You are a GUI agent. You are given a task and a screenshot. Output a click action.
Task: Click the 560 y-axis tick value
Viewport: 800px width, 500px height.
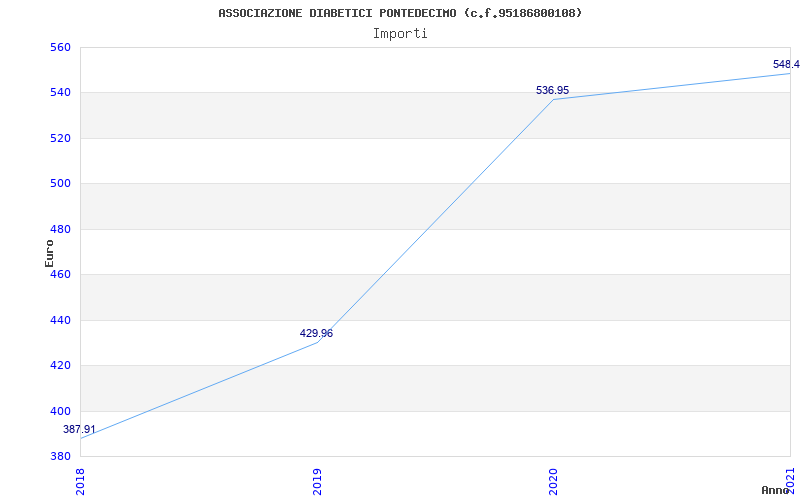(x=60, y=47)
